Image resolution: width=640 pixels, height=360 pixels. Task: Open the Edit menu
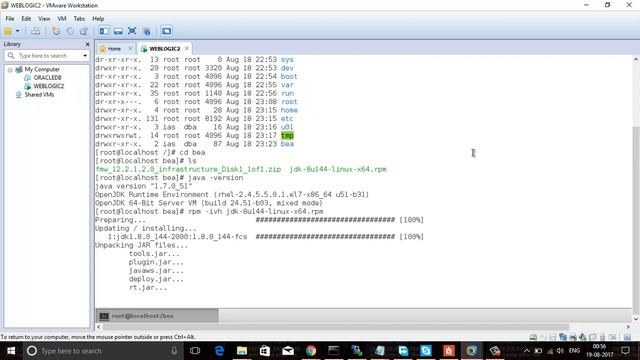pos(26,19)
